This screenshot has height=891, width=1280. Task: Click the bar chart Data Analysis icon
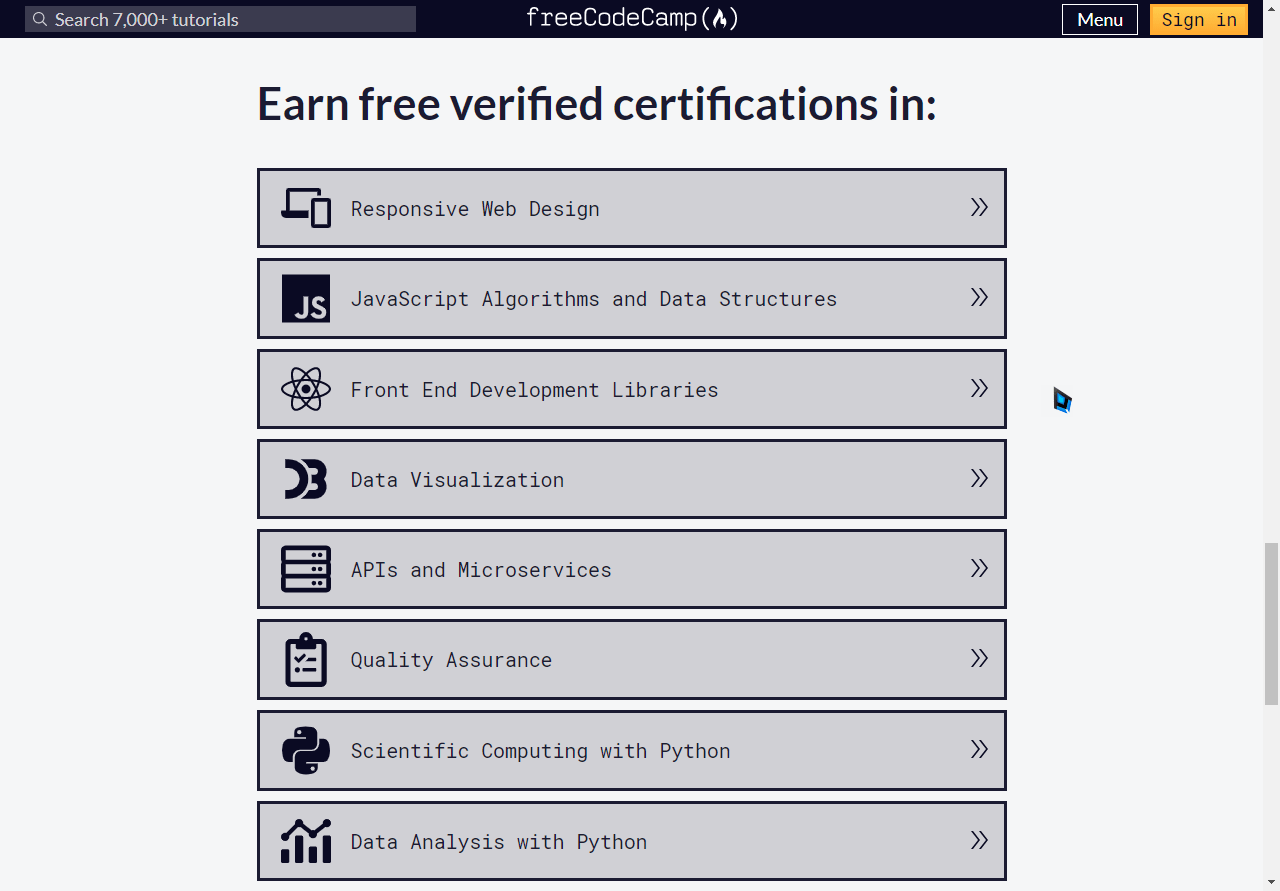(306, 841)
